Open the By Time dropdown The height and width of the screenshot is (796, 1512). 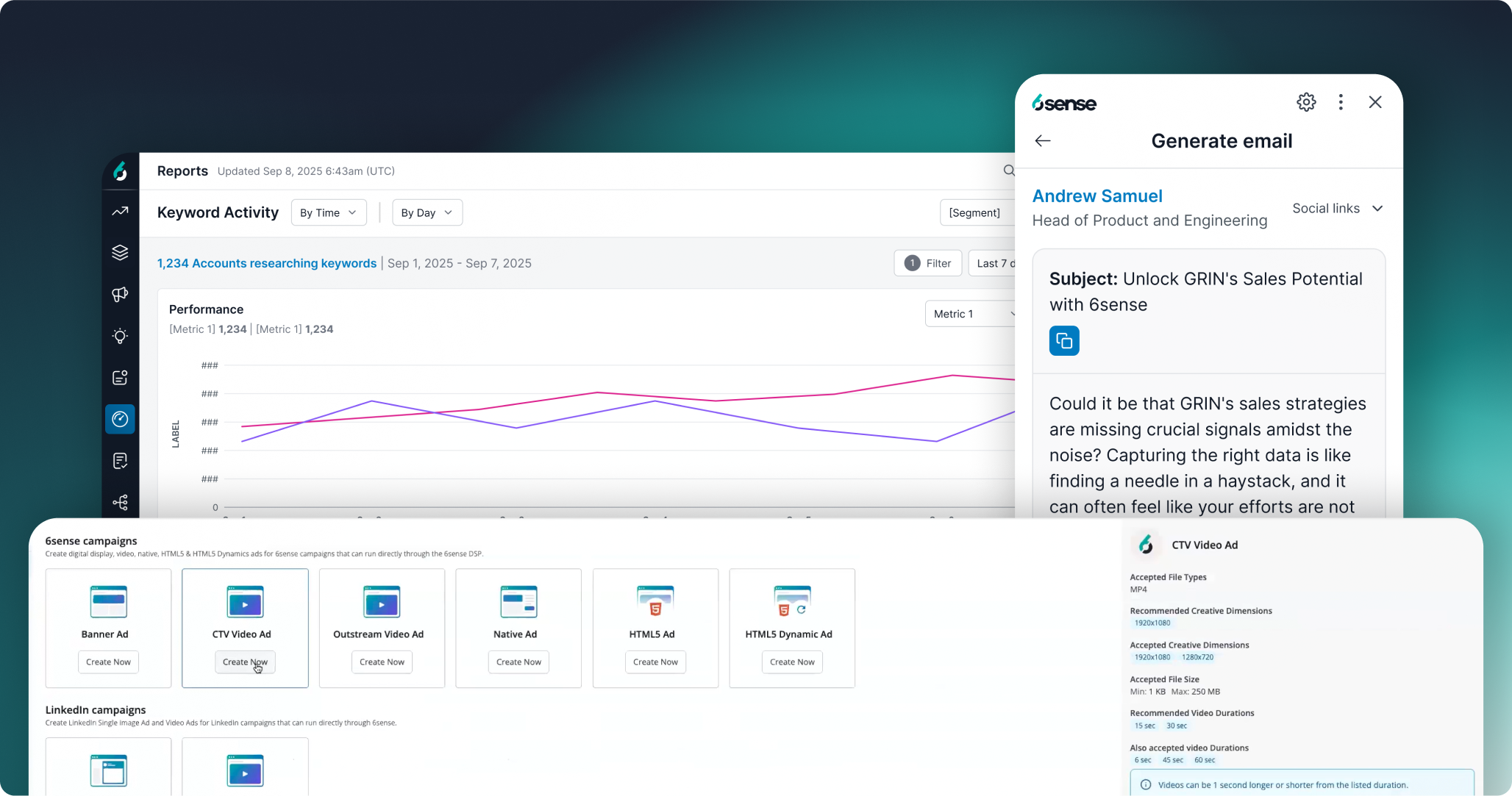click(329, 212)
